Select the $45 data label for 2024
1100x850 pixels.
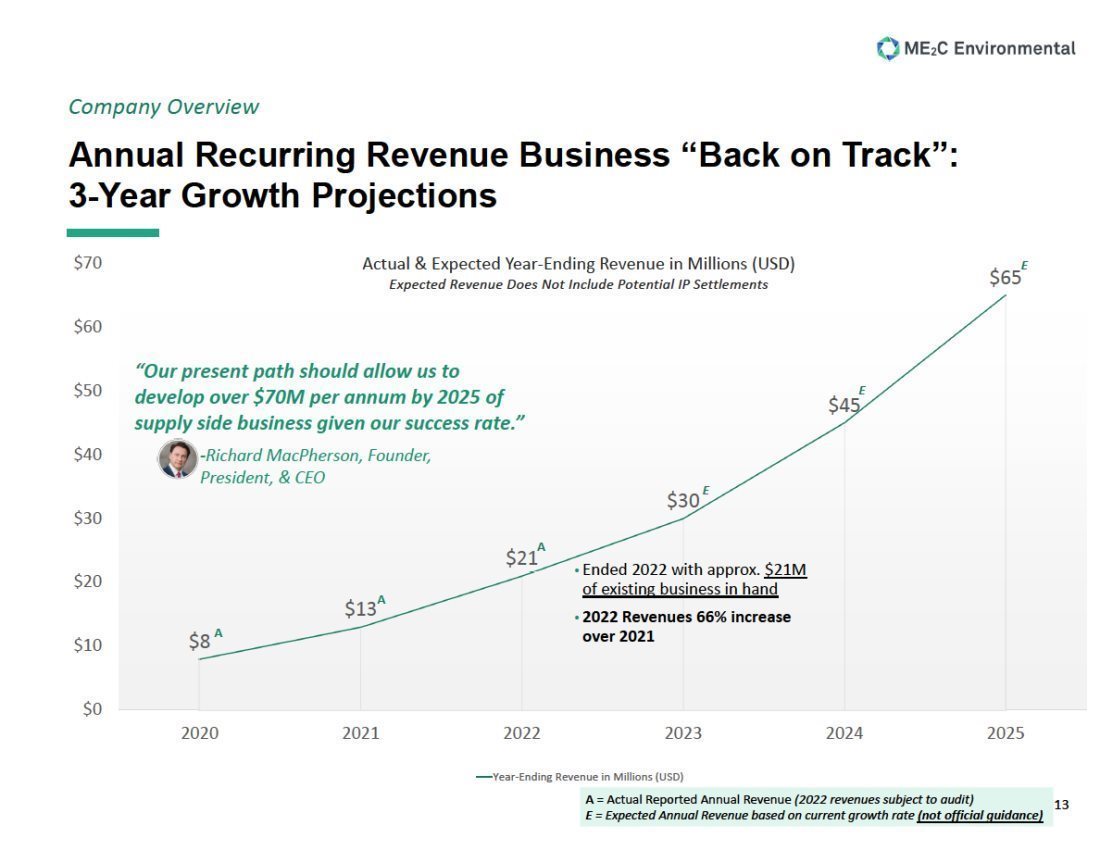click(844, 404)
